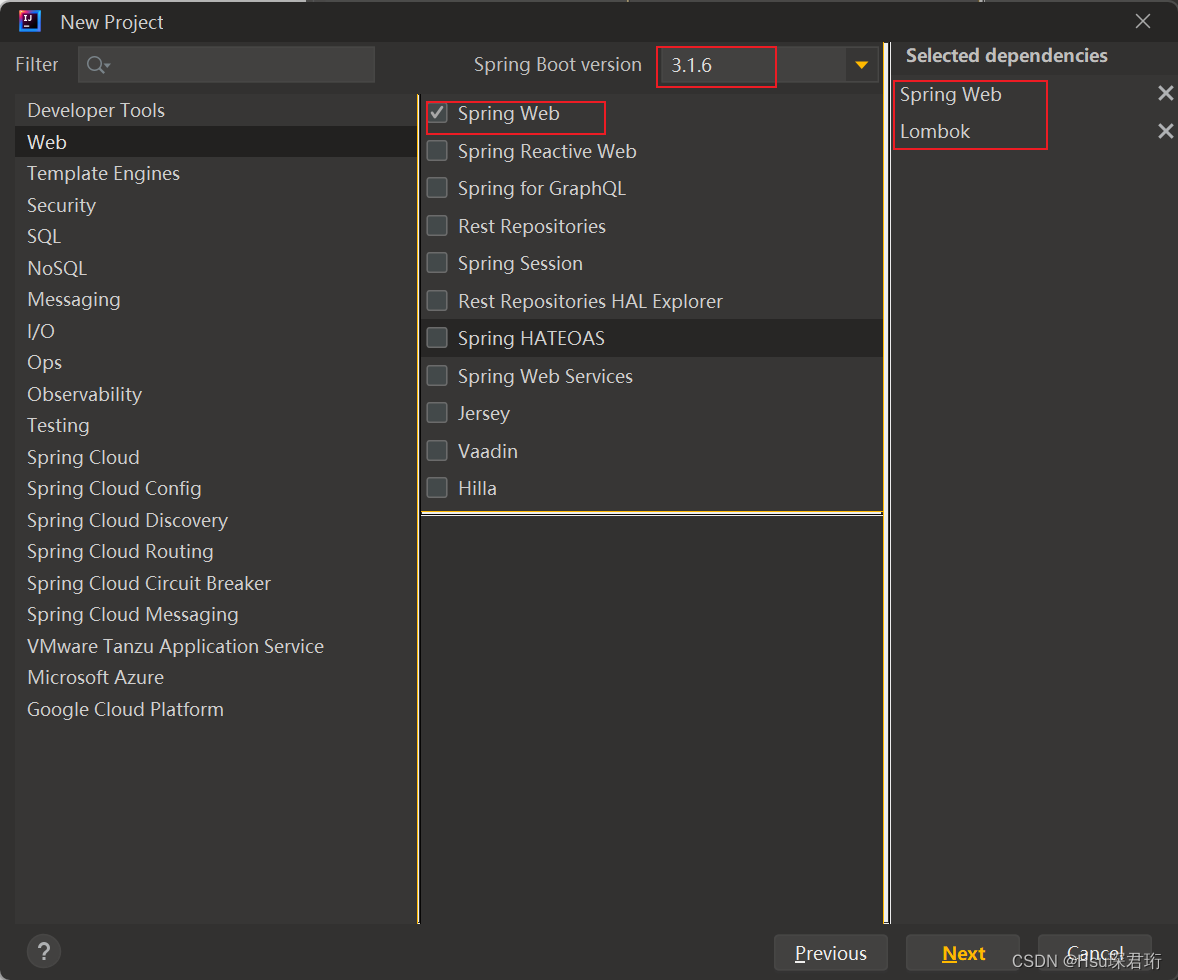The height and width of the screenshot is (980, 1178).
Task: Select Lombok in selected dependencies
Action: (935, 132)
